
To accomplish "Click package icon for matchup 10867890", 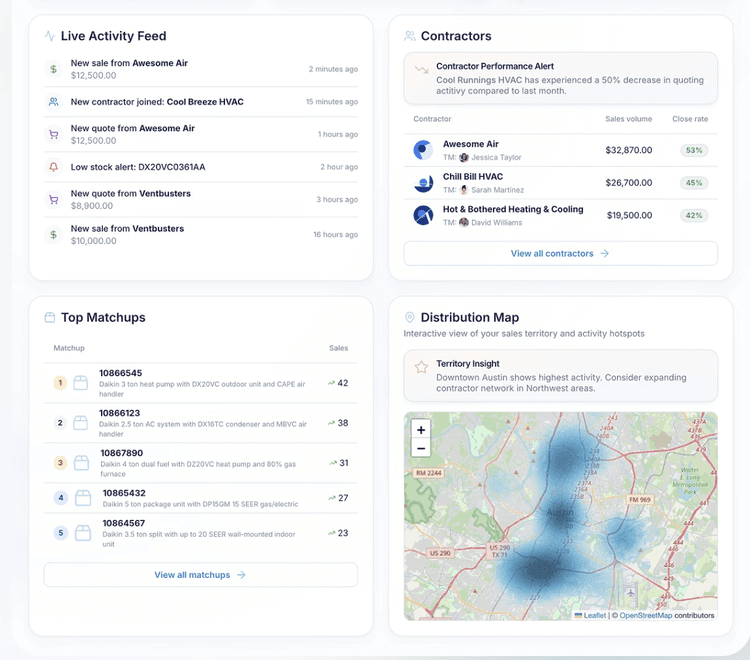I will 81,463.
